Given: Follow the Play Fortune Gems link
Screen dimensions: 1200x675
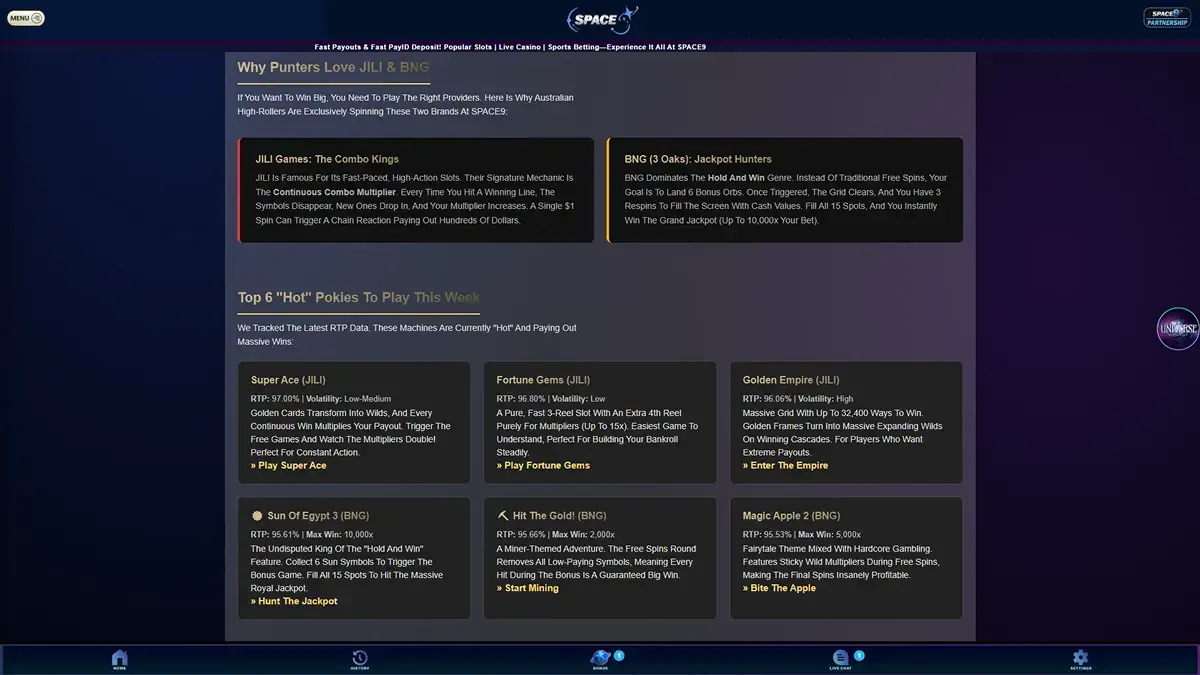Looking at the screenshot, I should pyautogui.click(x=543, y=465).
